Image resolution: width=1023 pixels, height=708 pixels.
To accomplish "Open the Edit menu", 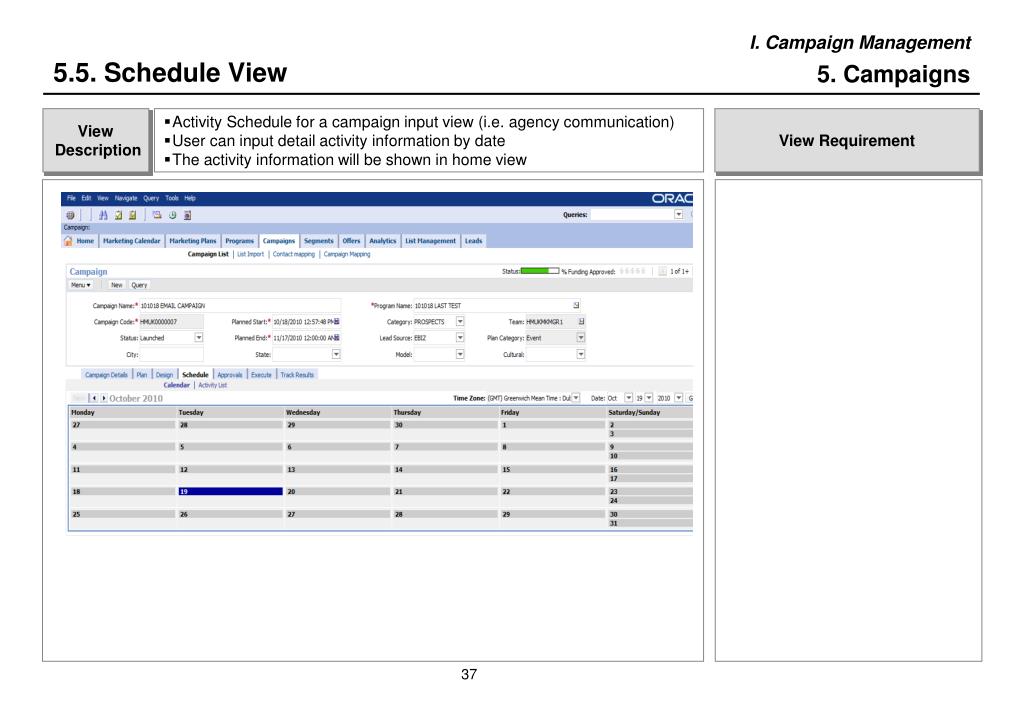I will (86, 198).
